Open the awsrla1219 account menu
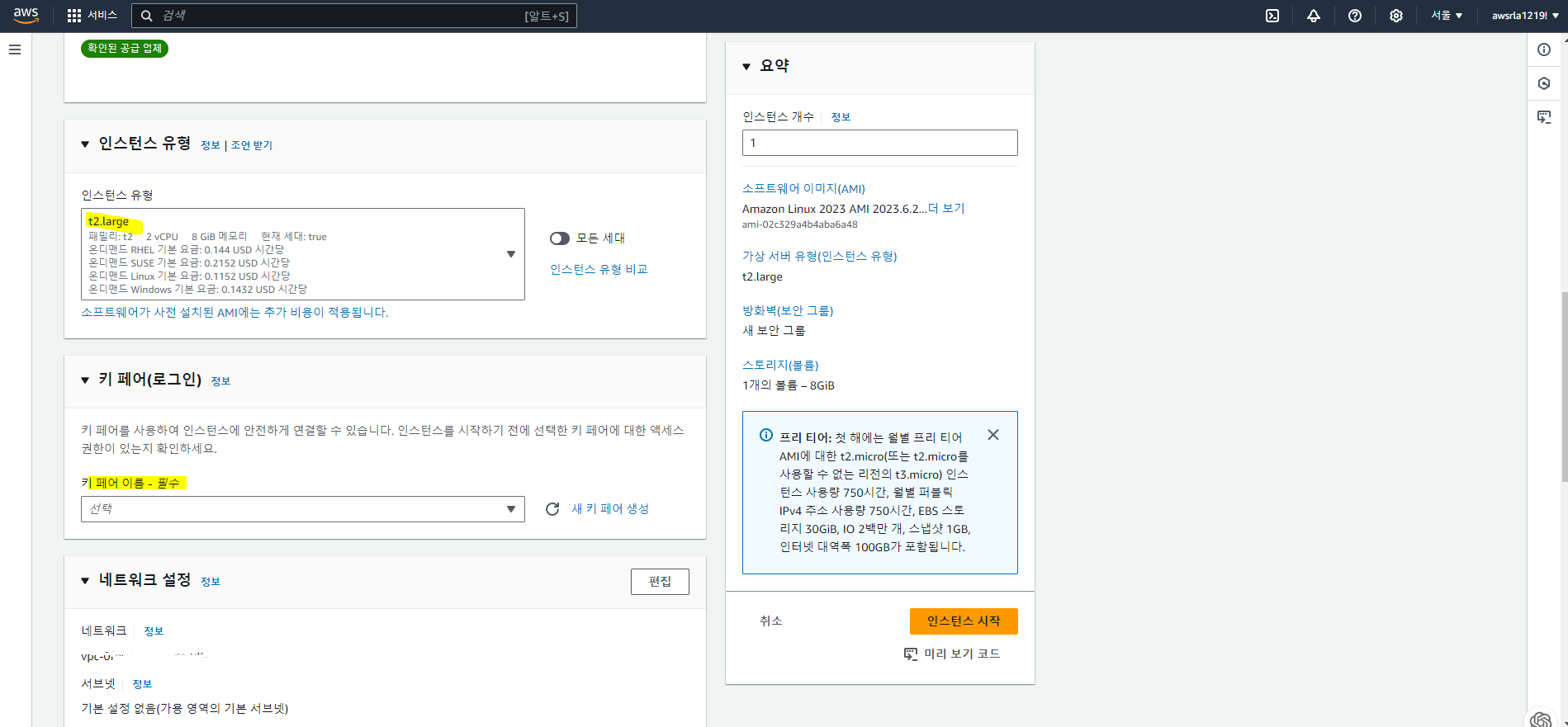1568x727 pixels. point(1525,16)
